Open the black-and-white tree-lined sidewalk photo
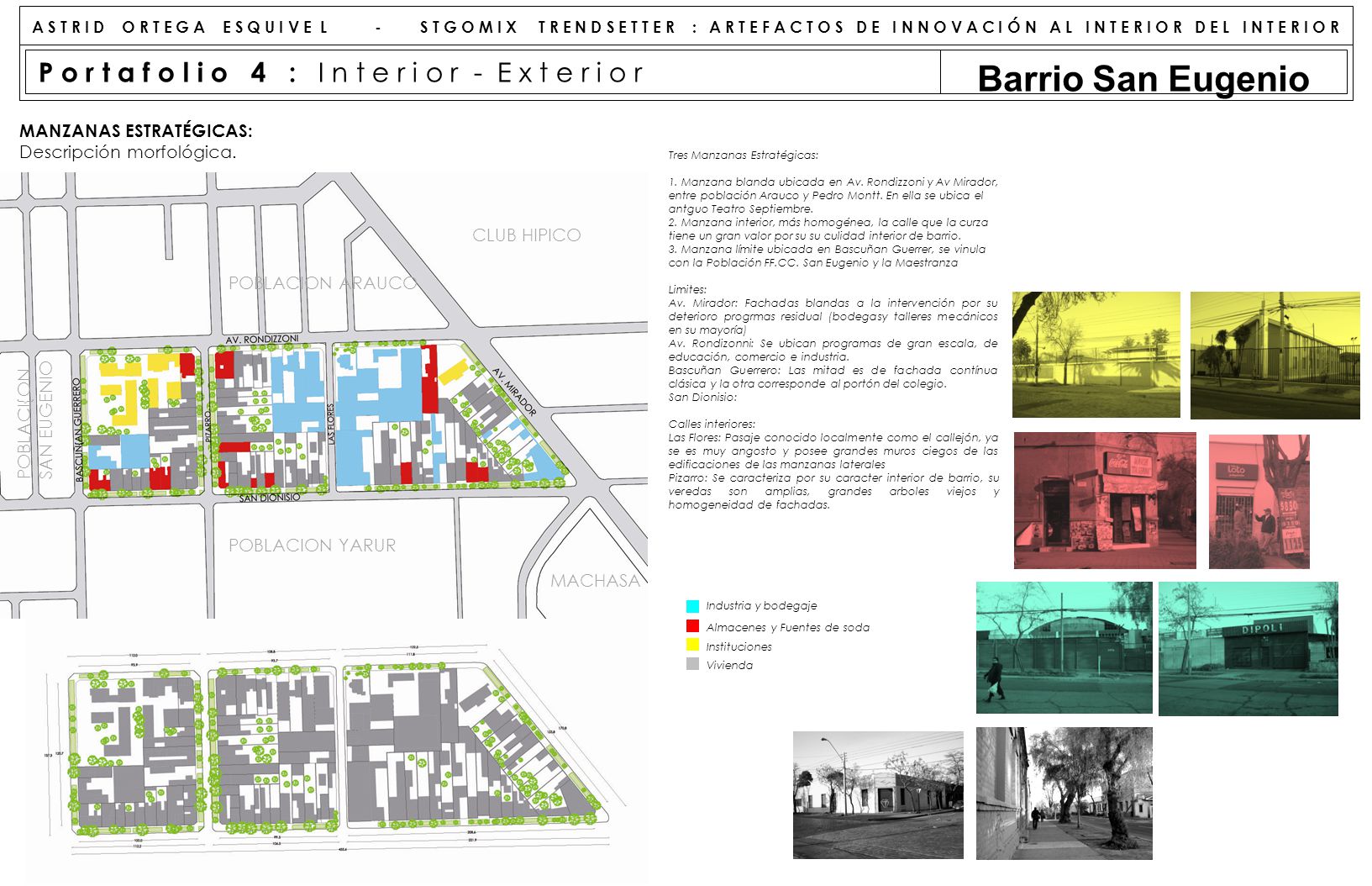1372x886 pixels. (1064, 794)
